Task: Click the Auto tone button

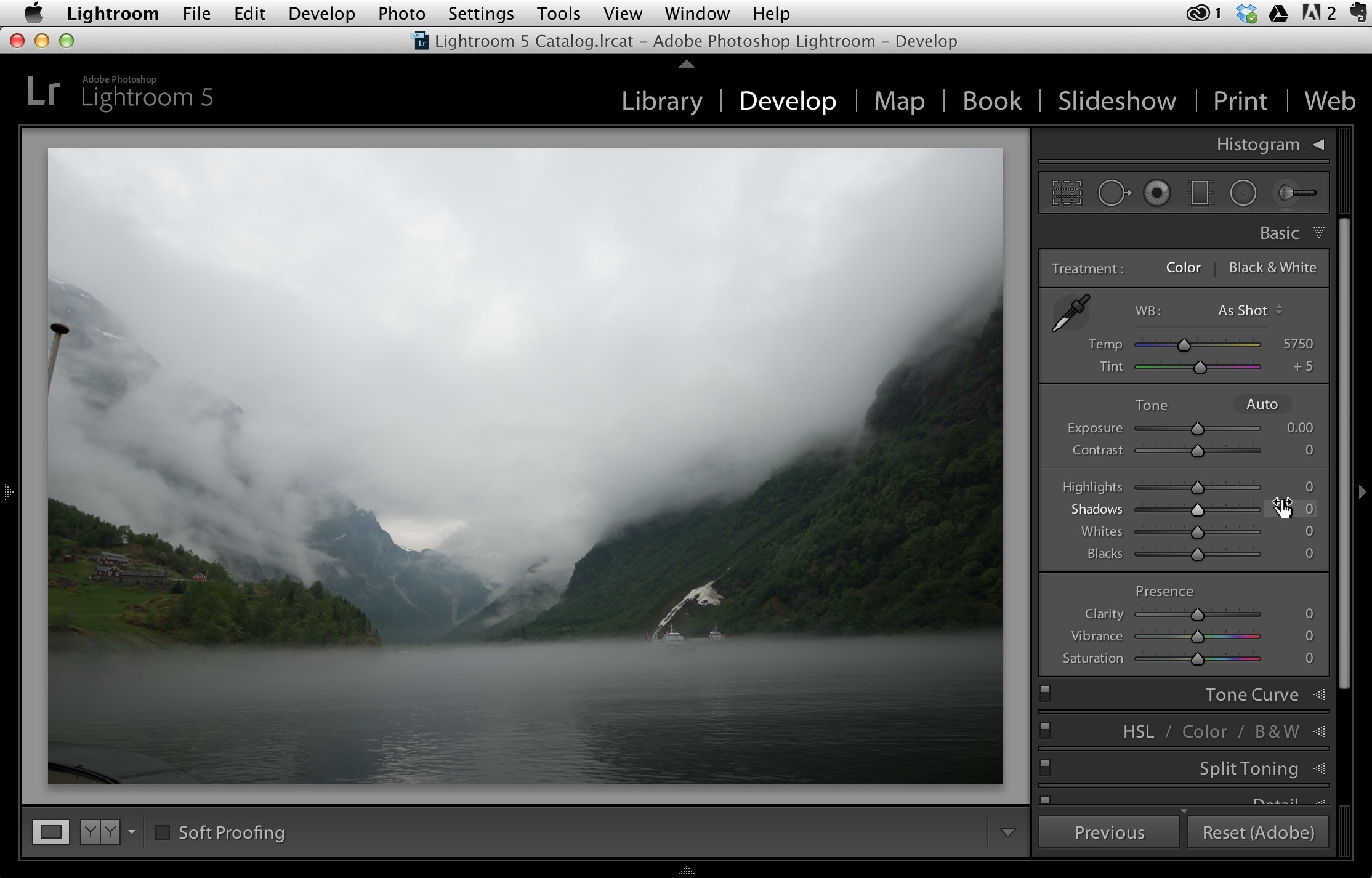Action: click(1262, 404)
